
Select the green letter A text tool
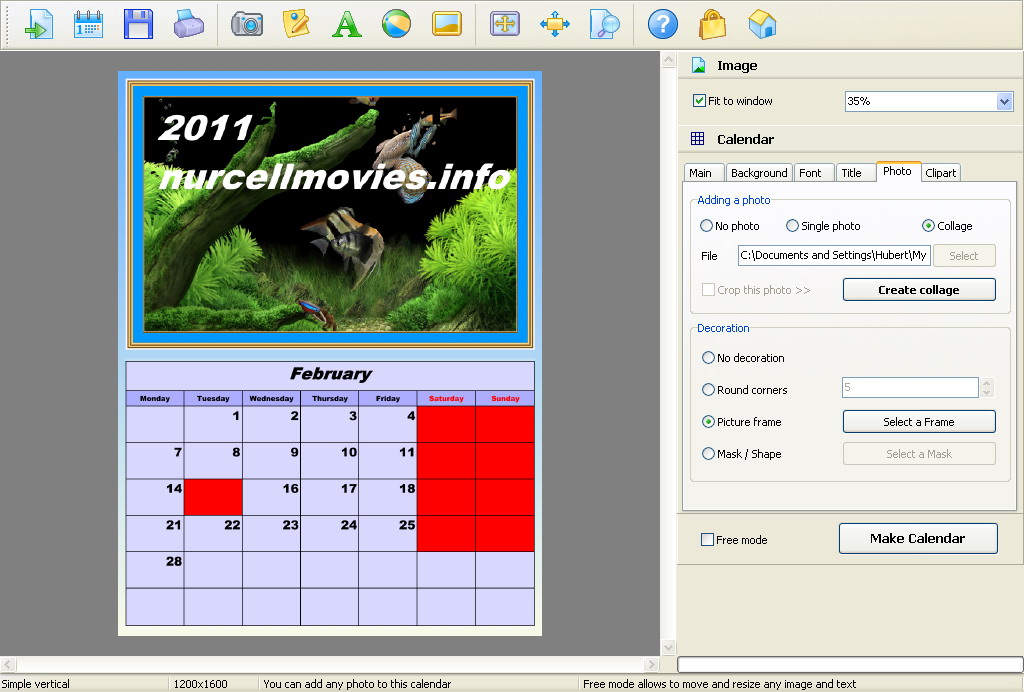[346, 25]
